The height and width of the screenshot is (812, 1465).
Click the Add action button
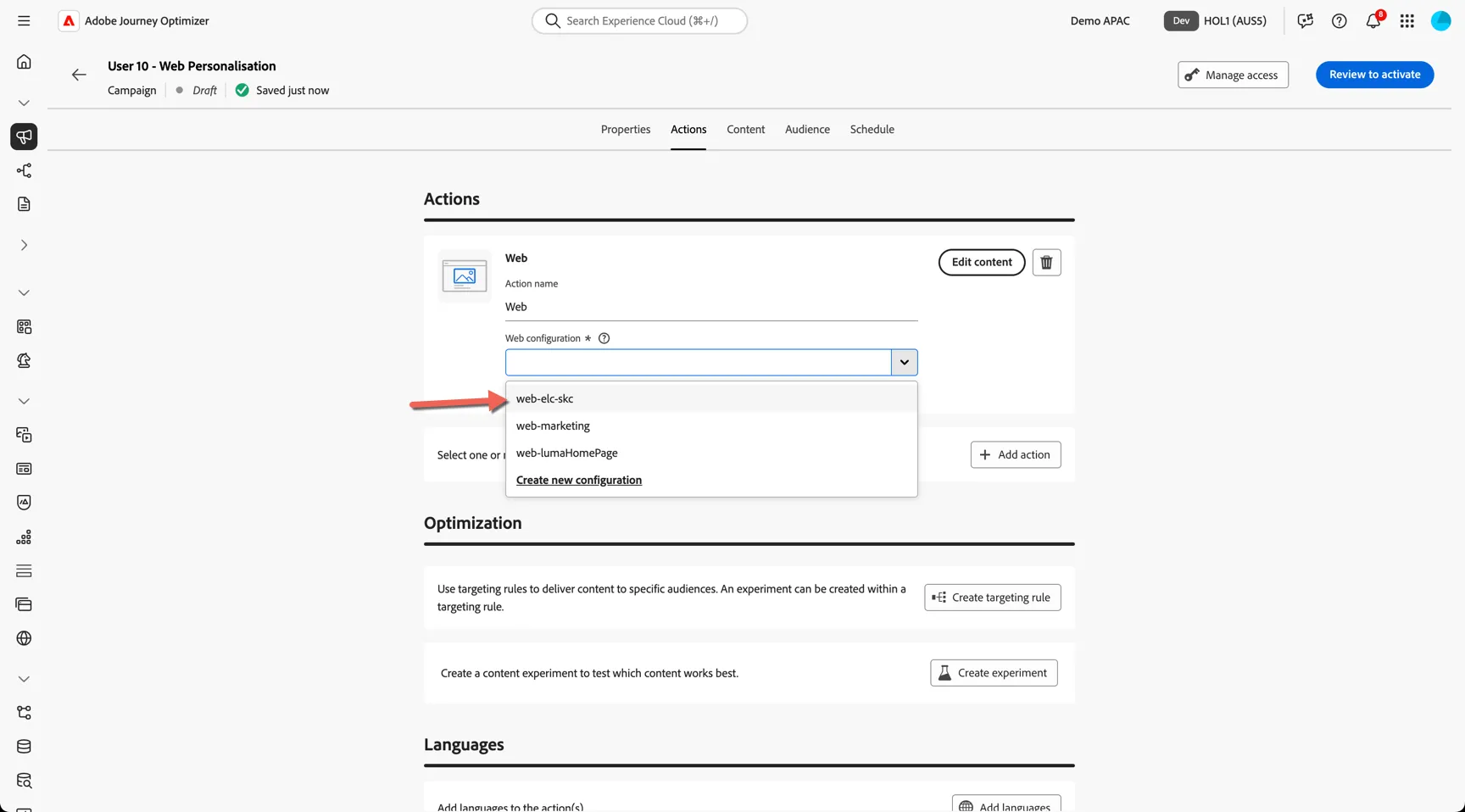point(1015,454)
